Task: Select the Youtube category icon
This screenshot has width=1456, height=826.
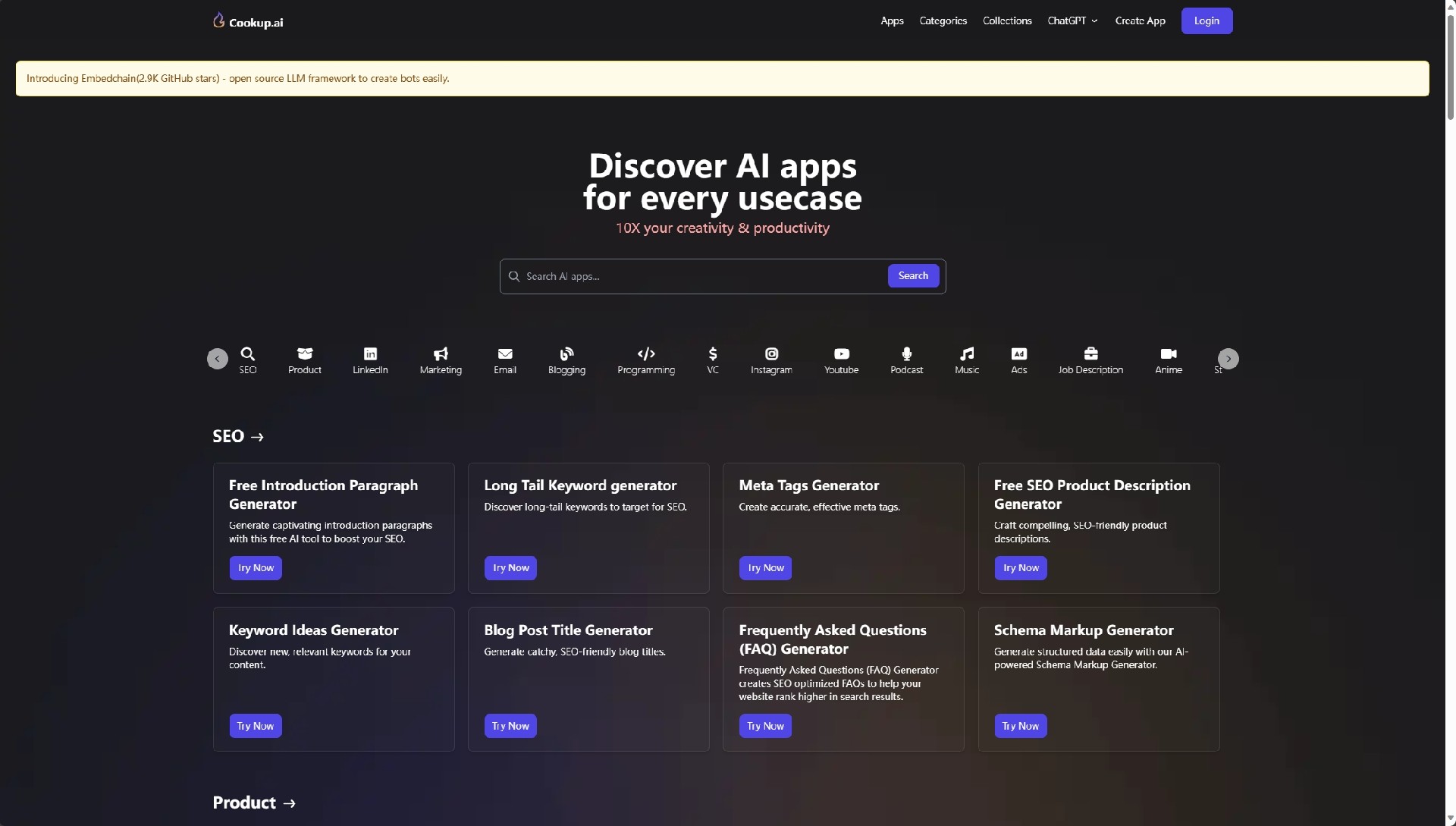Action: (x=841, y=354)
